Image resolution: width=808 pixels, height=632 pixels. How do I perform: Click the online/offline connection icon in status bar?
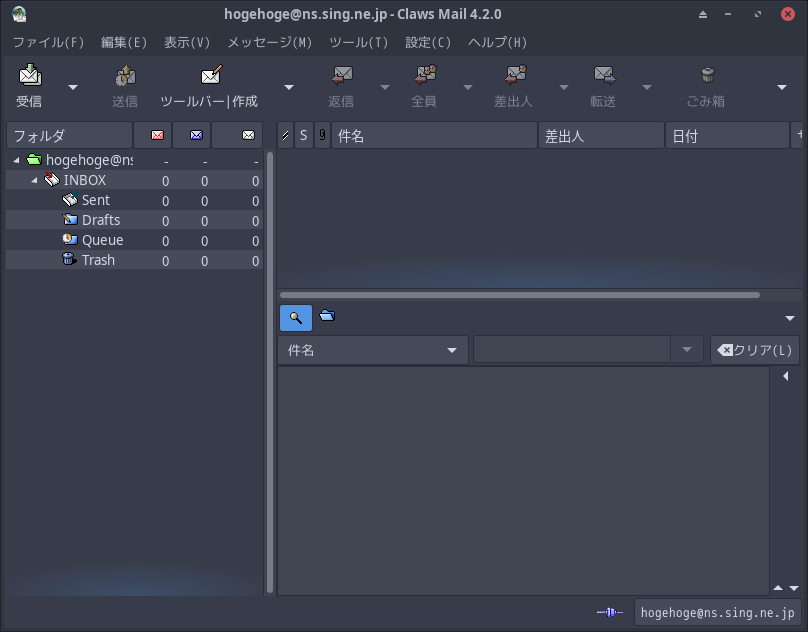(610, 612)
